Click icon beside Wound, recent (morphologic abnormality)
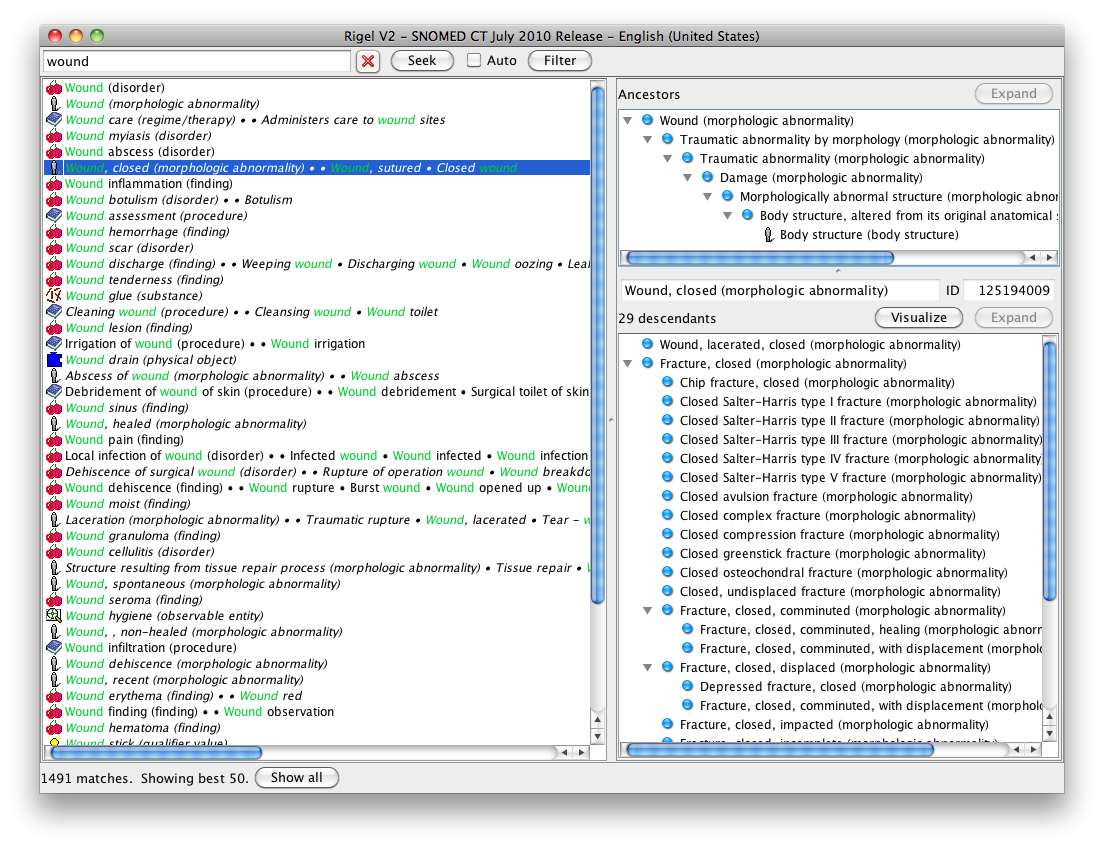Viewport: 1104px width, 848px height. 54,680
